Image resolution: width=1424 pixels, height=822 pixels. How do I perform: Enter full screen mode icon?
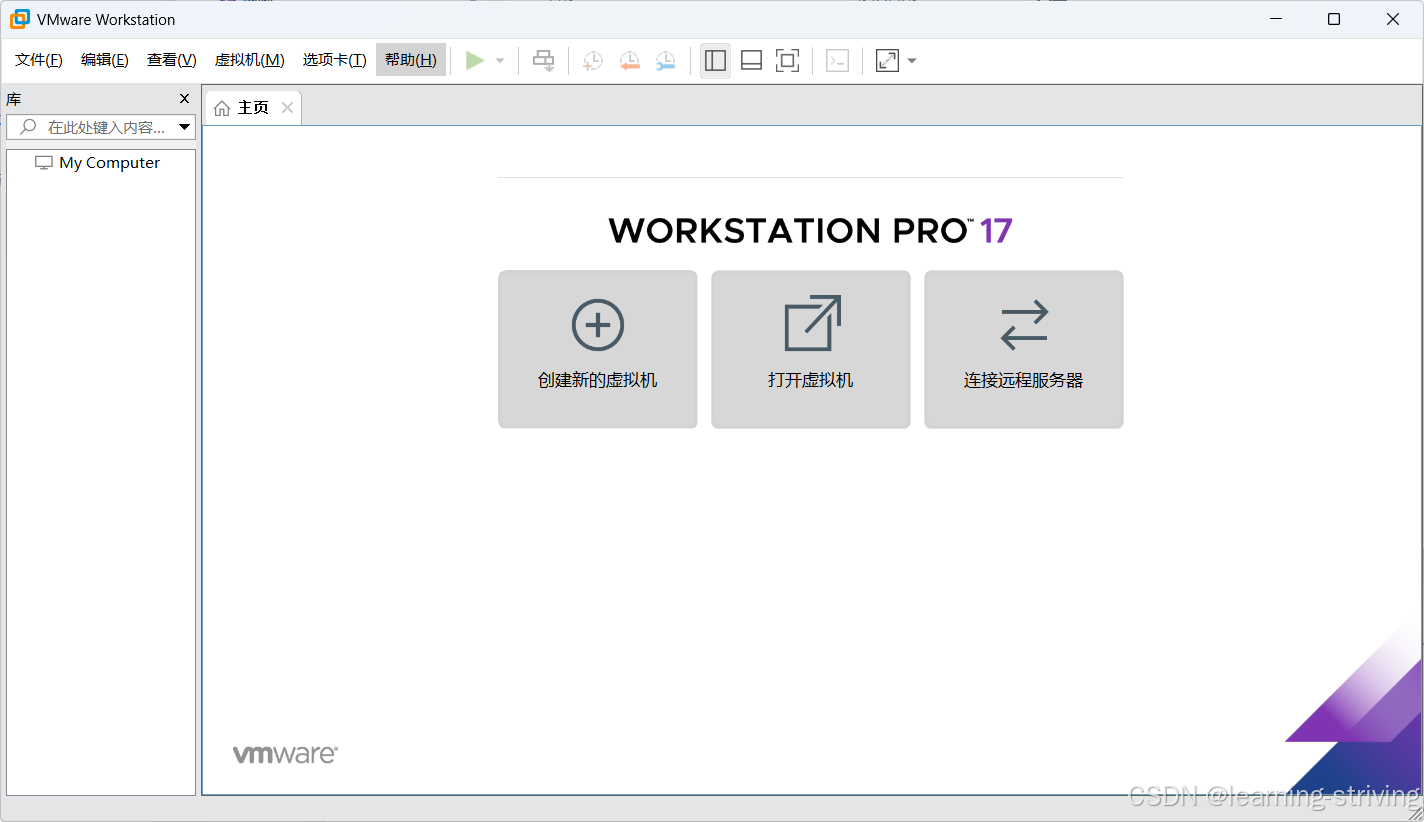tap(788, 61)
